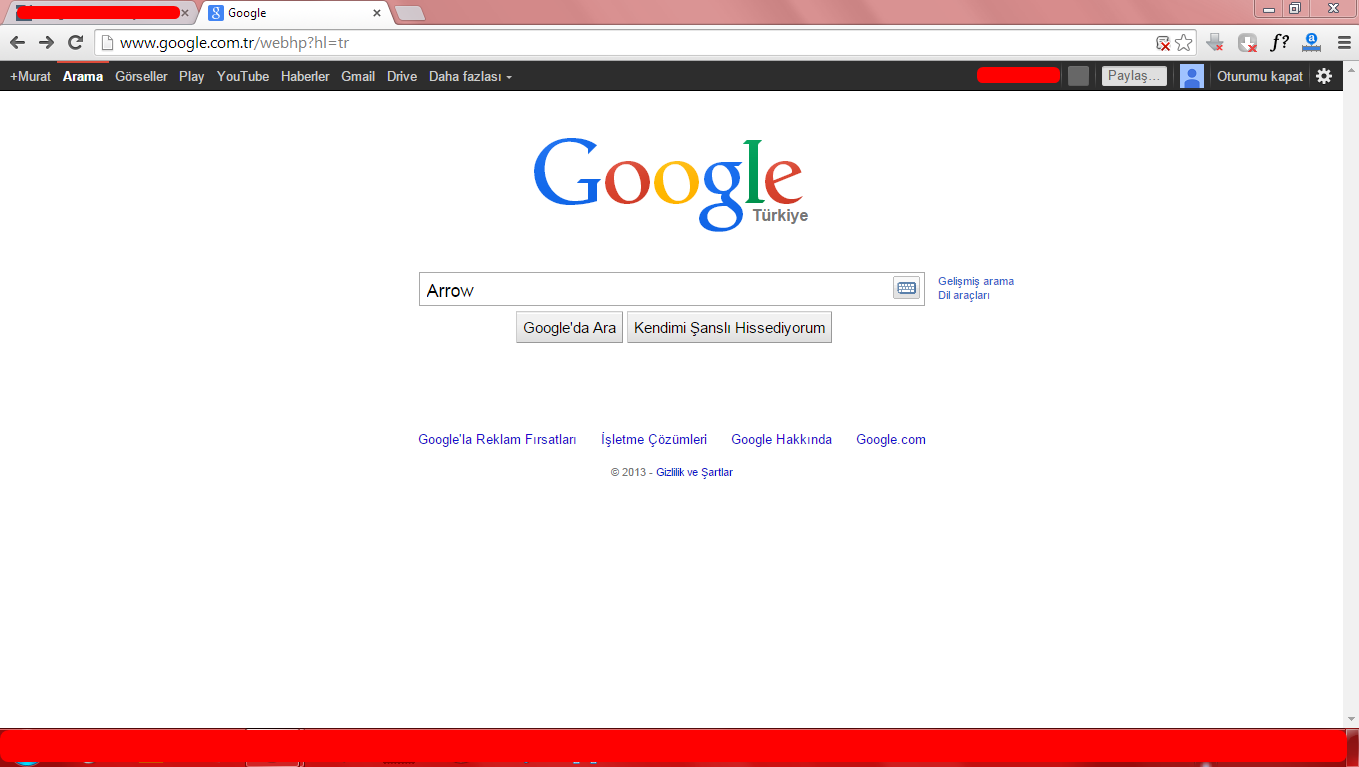
Task: Click Oturumu kapat to sign out
Action: 1260,76
